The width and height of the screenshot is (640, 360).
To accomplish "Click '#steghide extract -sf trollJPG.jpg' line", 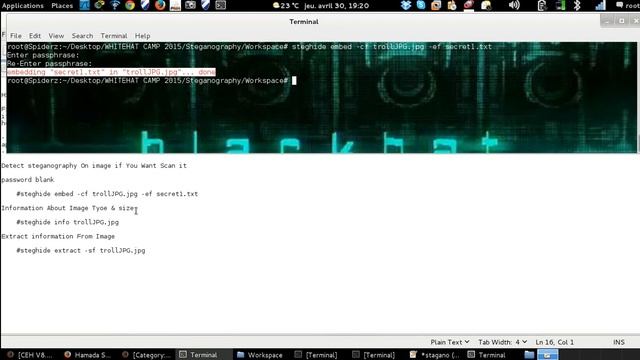I will pyautogui.click(x=81, y=251).
